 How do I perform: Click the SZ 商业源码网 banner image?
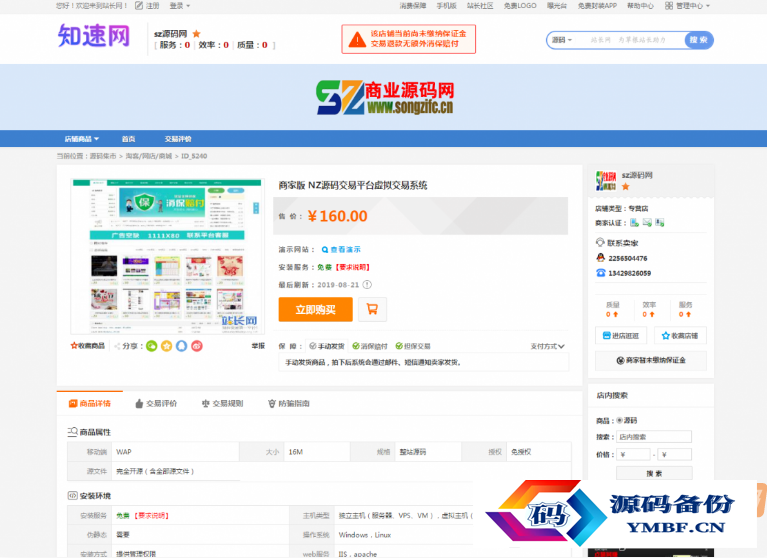[x=385, y=97]
